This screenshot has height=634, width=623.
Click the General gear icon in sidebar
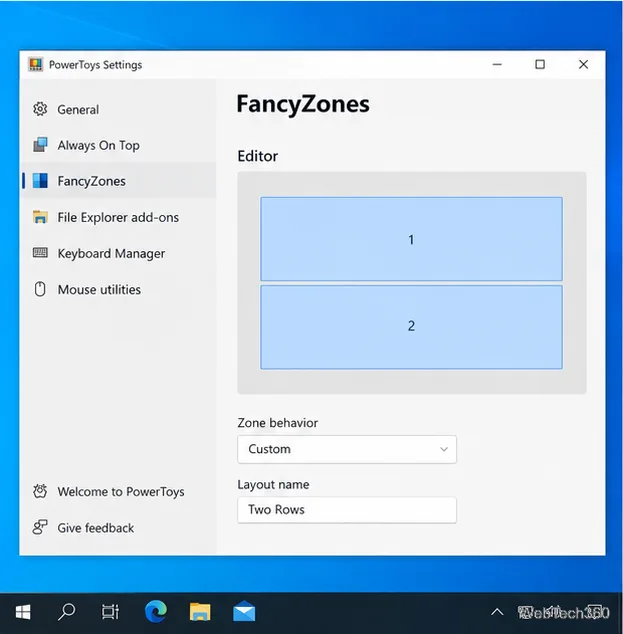click(40, 109)
